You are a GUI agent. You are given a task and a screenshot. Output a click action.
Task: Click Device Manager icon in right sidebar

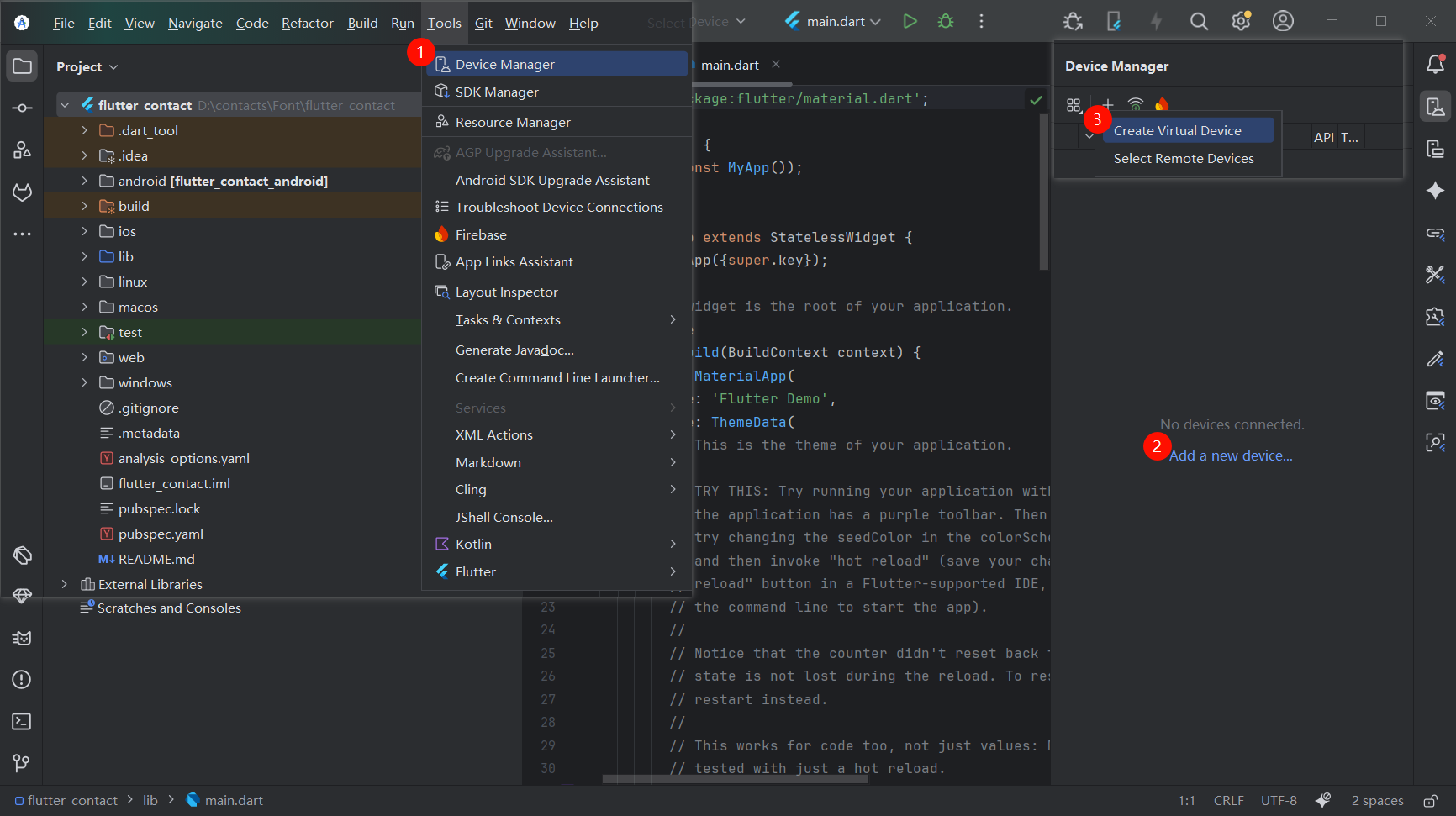(x=1435, y=107)
